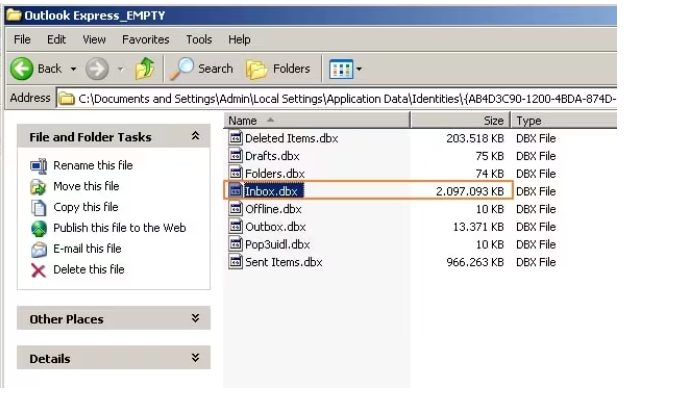The image size is (694, 405).
Task: Click the Copy this file link
Action: click(x=86, y=207)
